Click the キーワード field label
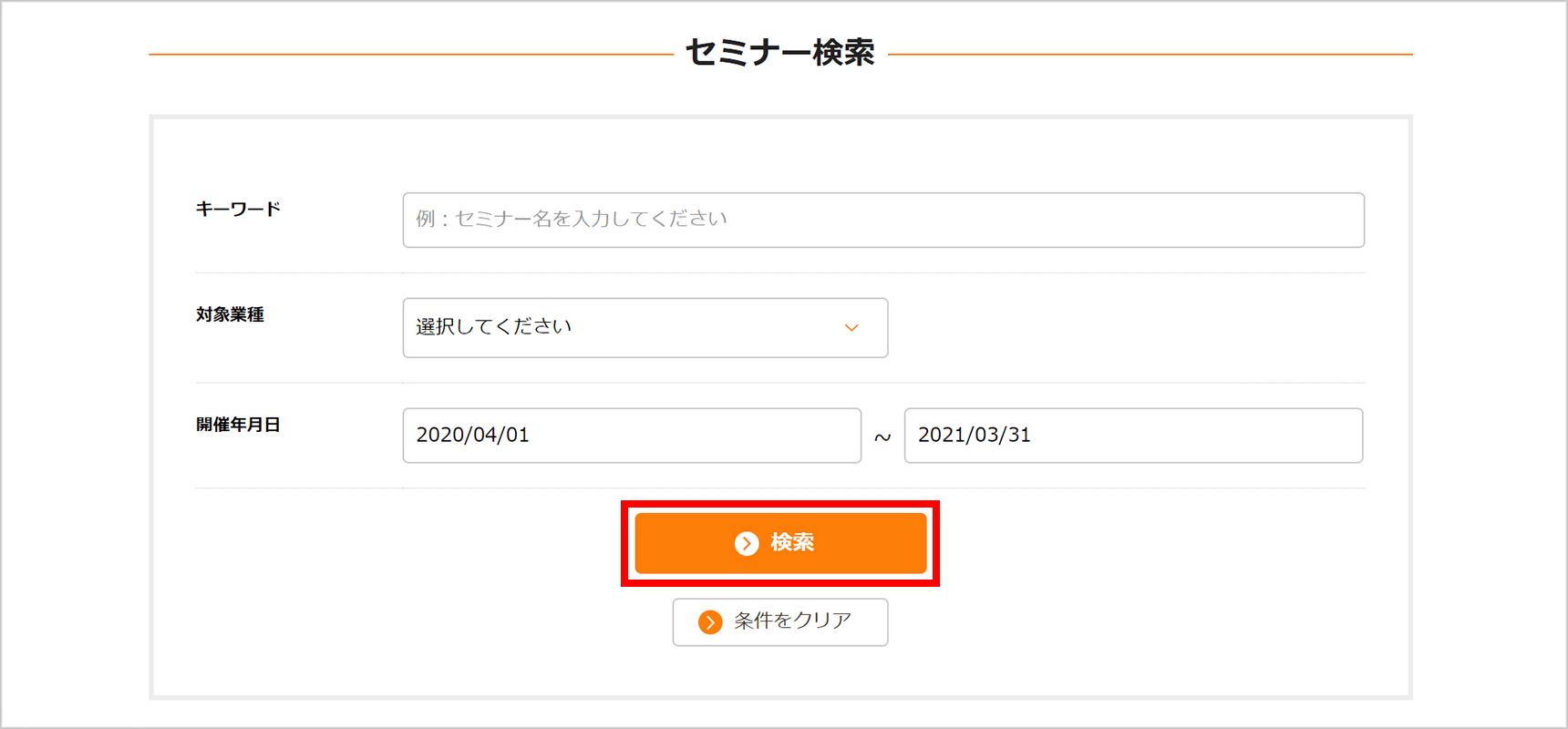 click(x=238, y=209)
